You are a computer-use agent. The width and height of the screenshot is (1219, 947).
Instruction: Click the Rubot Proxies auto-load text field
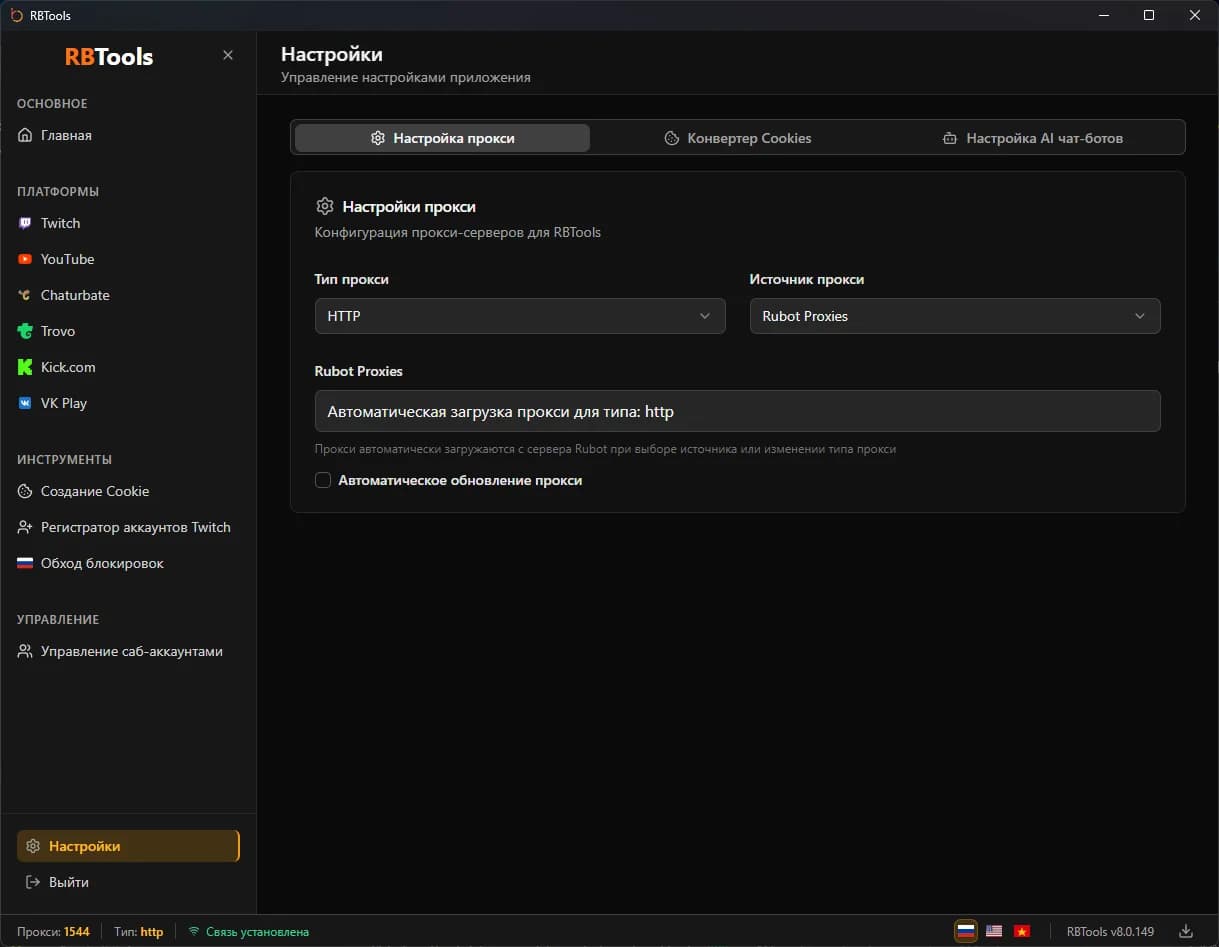pos(737,411)
